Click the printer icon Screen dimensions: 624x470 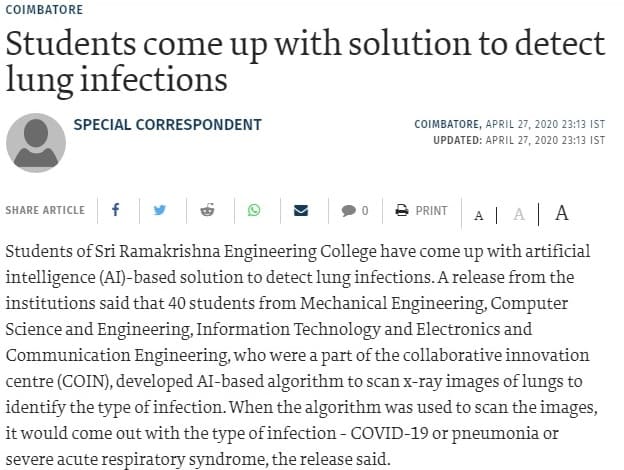pyautogui.click(x=402, y=210)
